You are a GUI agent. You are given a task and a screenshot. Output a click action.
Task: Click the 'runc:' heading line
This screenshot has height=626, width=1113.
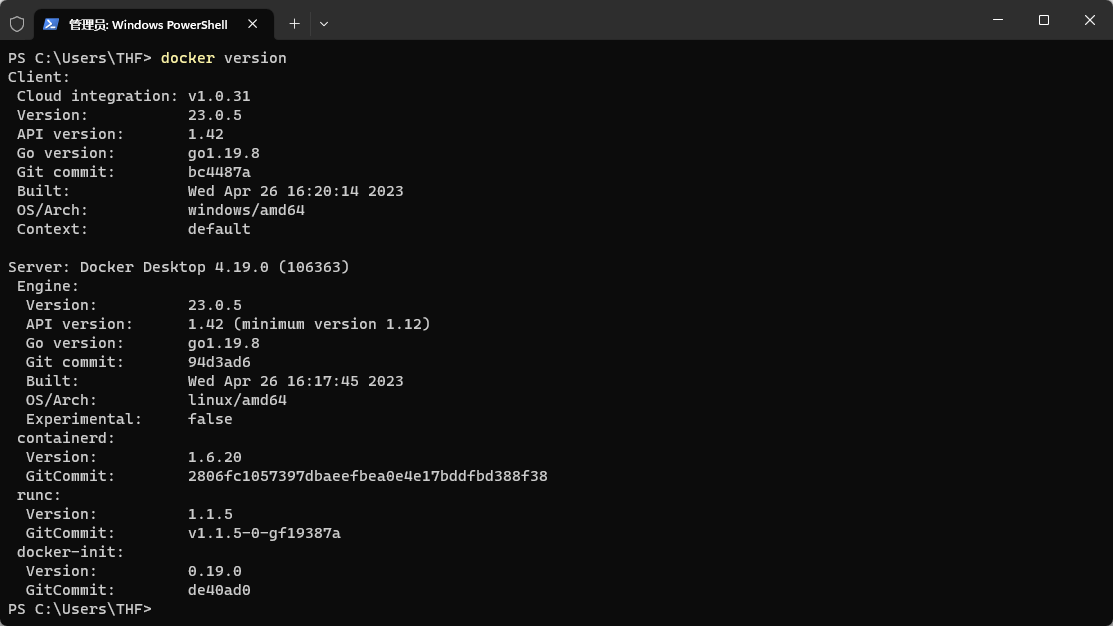pos(39,495)
